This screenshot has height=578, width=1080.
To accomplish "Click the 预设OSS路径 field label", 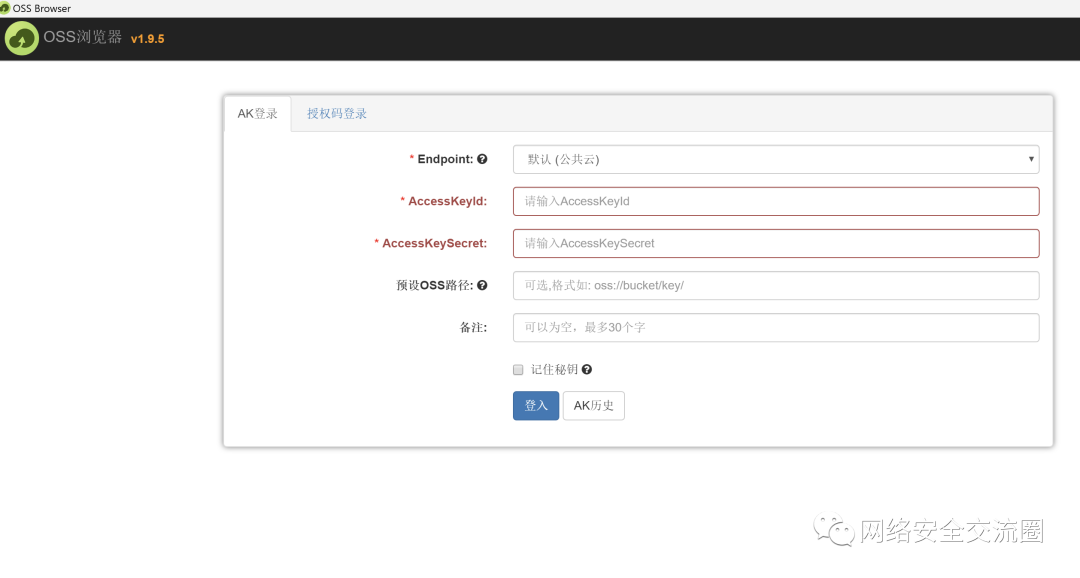I will click(435, 285).
